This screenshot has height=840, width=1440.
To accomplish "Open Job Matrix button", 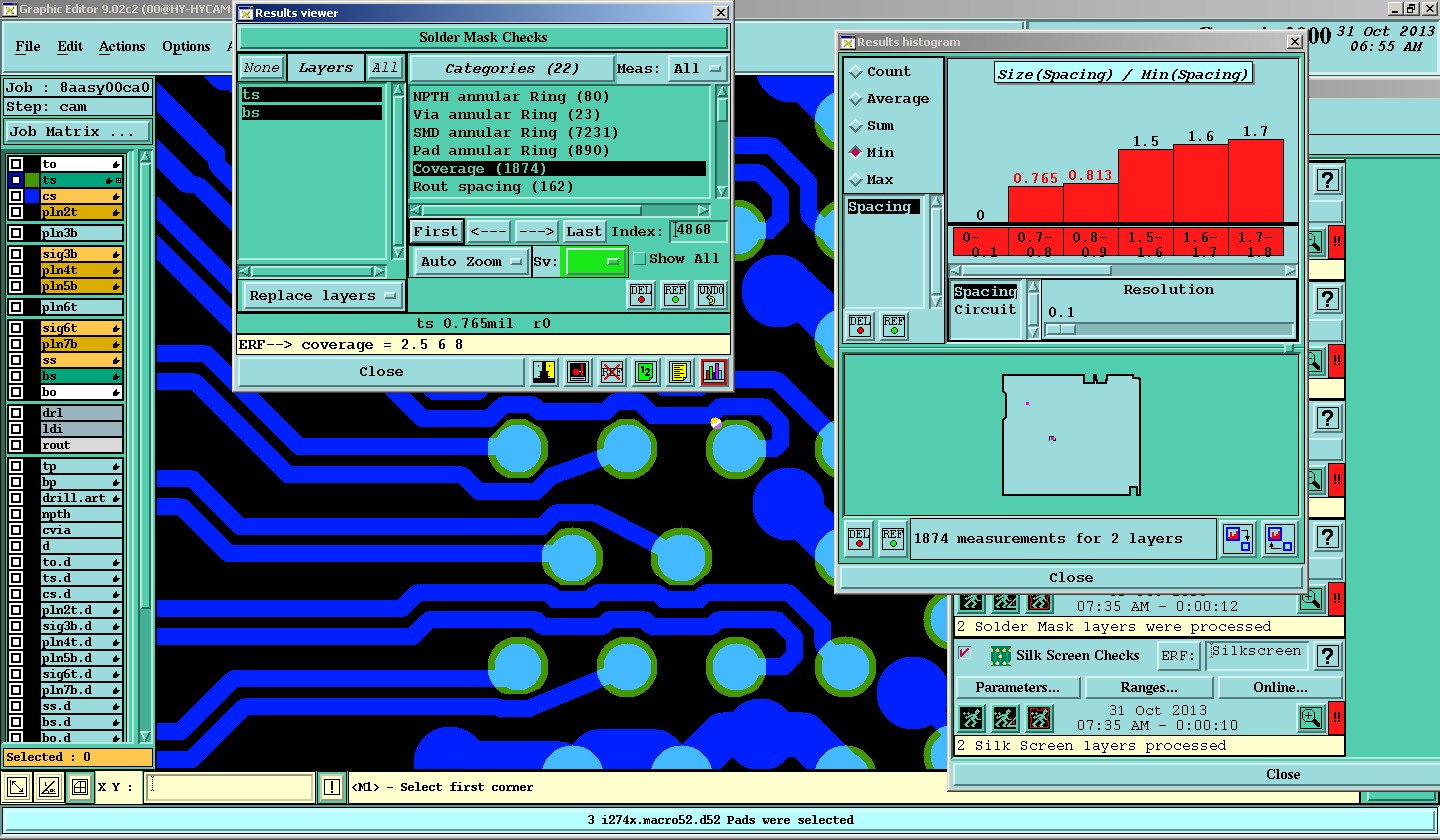I will click(x=78, y=132).
